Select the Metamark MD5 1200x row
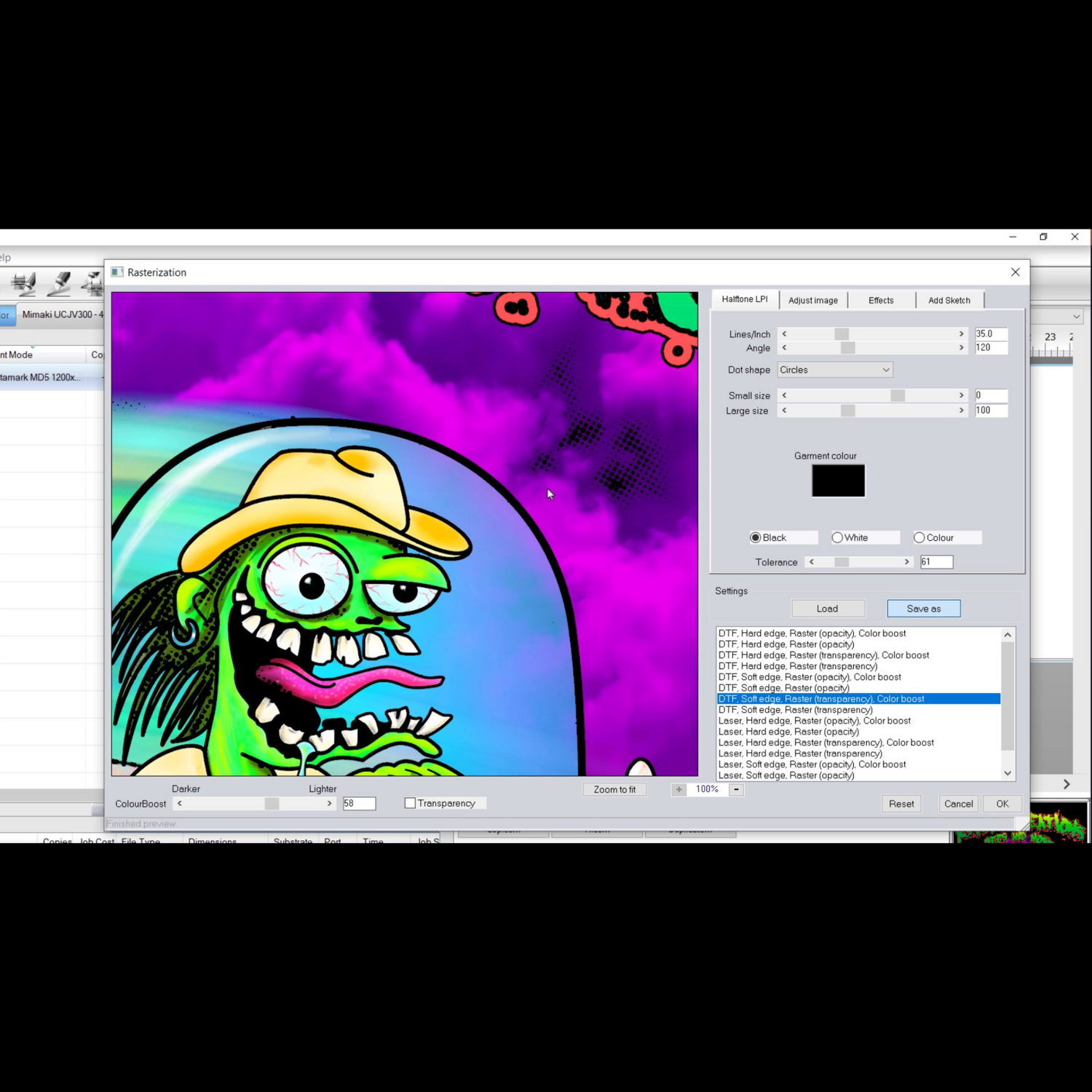Image resolution: width=1092 pixels, height=1092 pixels. tap(52, 377)
